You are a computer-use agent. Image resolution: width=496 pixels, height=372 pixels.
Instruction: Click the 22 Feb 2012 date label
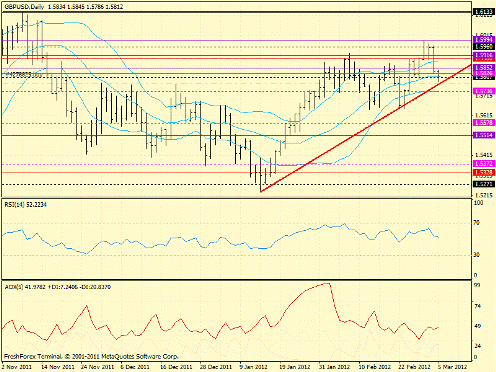pos(415,367)
